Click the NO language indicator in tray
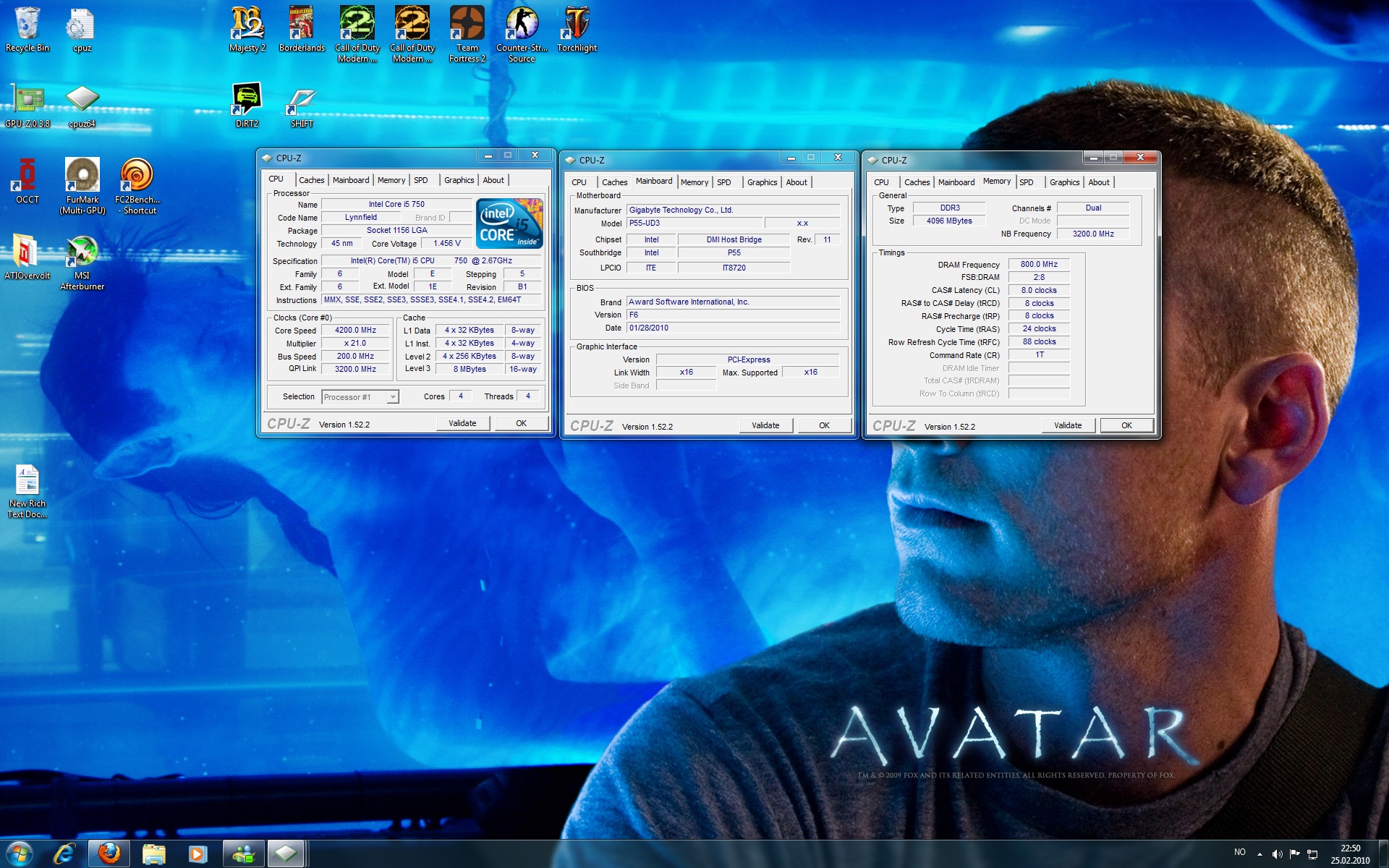The height and width of the screenshot is (868, 1389). click(1240, 852)
